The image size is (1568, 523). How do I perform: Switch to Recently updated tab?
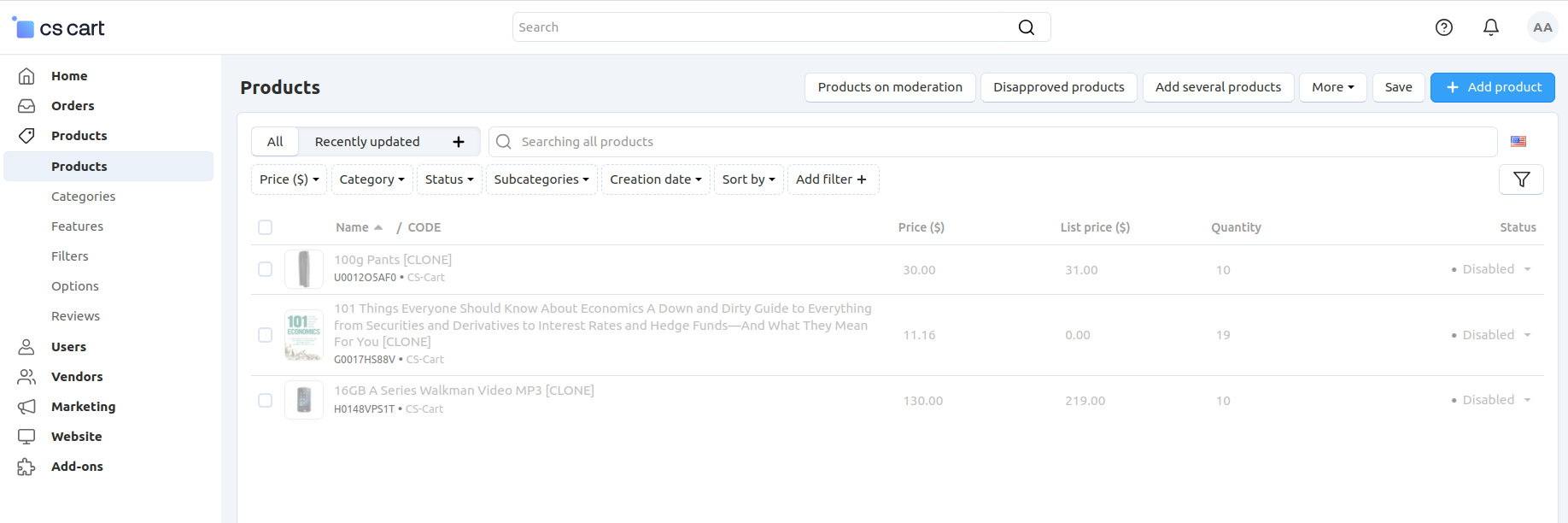(367, 142)
